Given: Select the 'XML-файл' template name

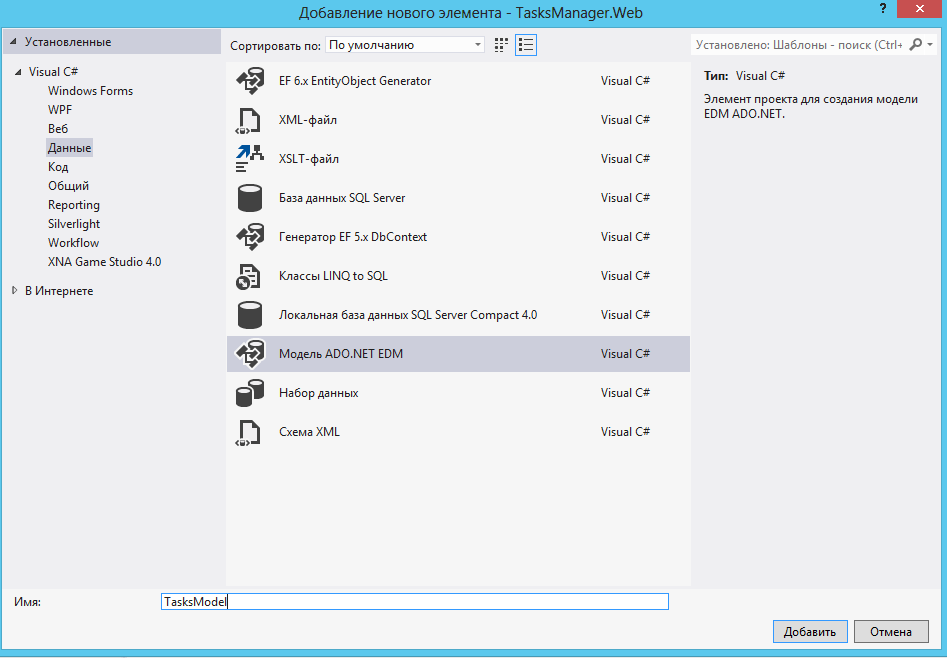Looking at the screenshot, I should click(308, 120).
